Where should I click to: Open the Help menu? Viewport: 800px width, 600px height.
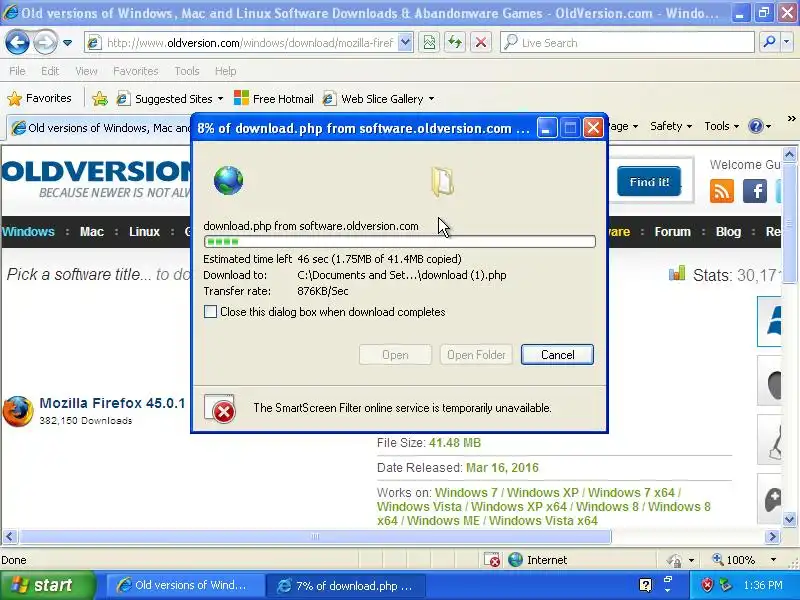226,71
